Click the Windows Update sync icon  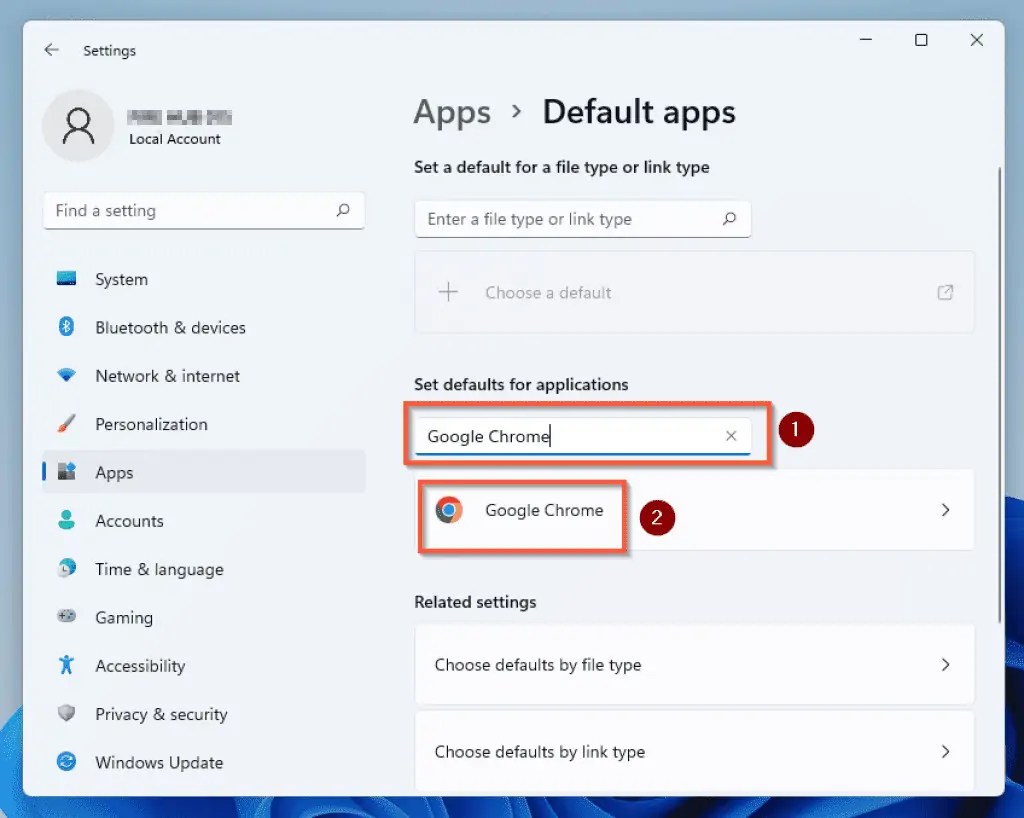coord(66,761)
